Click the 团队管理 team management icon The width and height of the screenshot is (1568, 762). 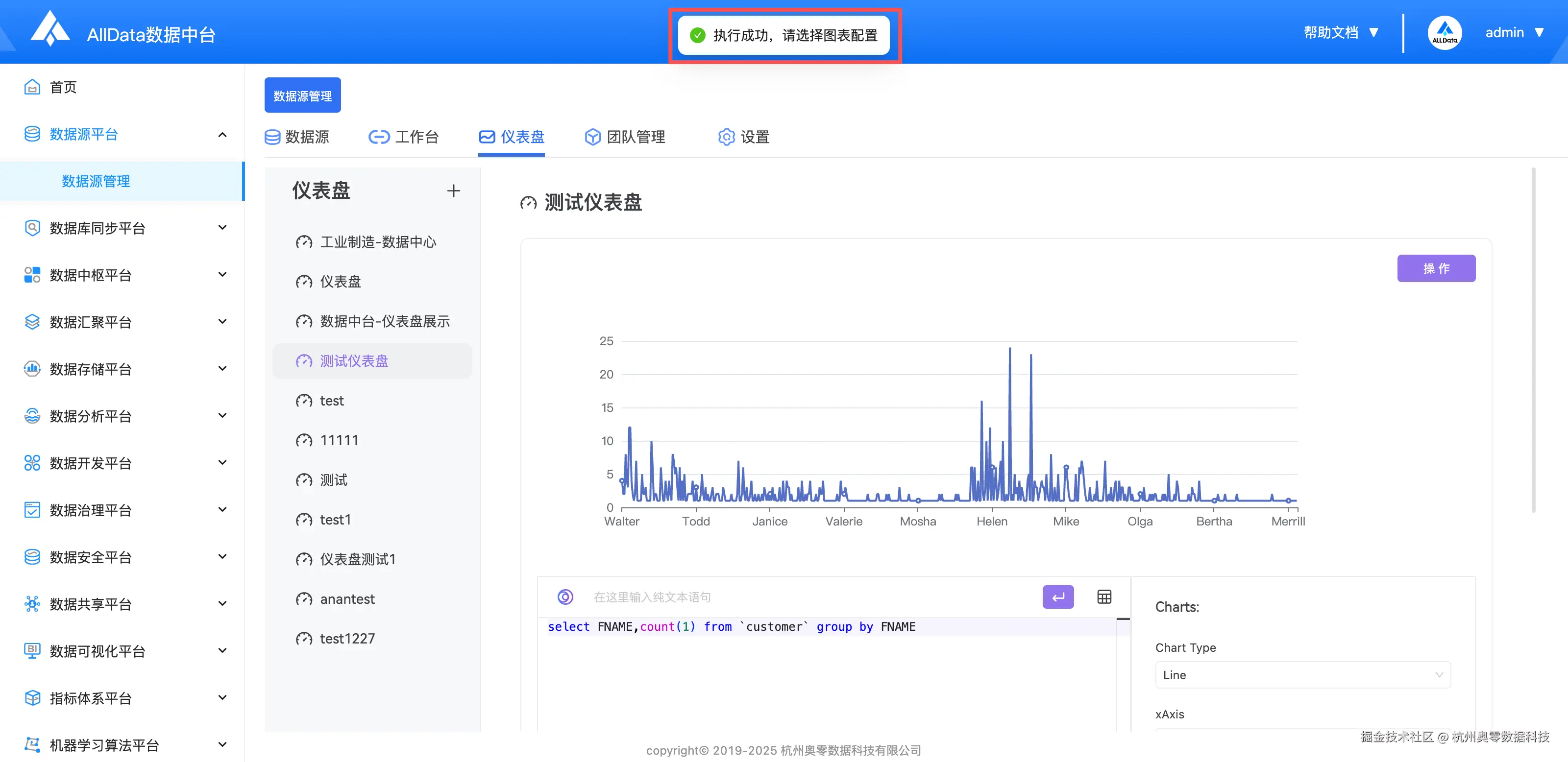(592, 137)
